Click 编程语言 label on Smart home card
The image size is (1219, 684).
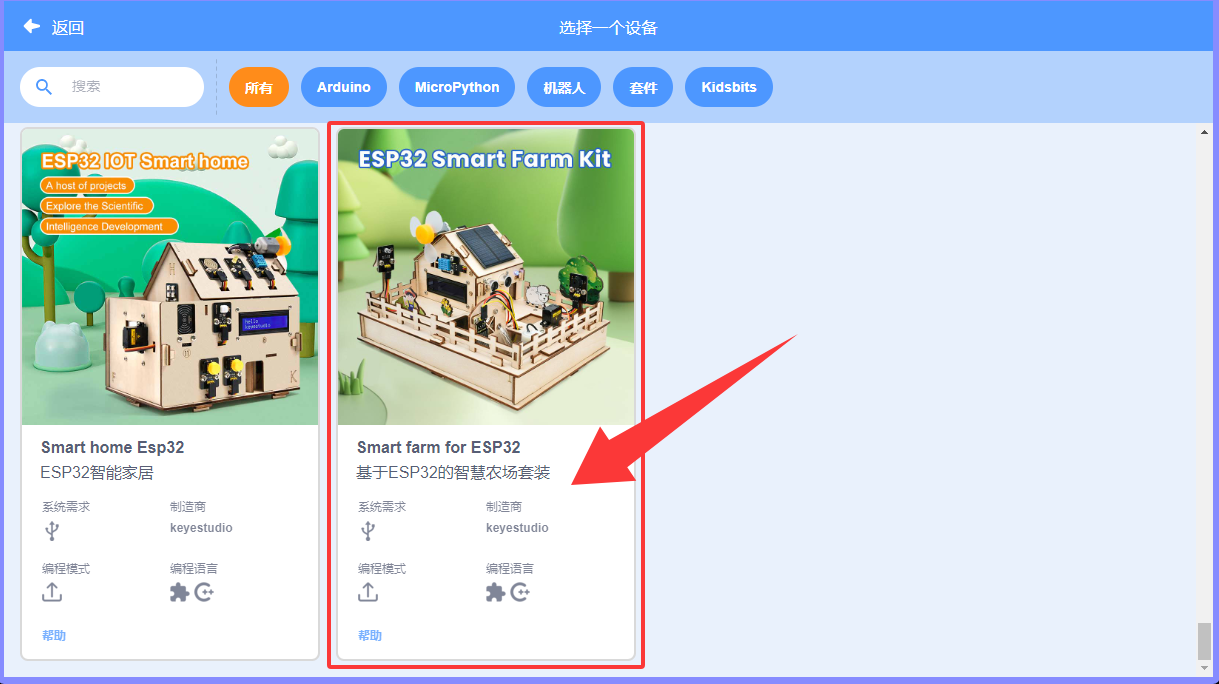194,568
